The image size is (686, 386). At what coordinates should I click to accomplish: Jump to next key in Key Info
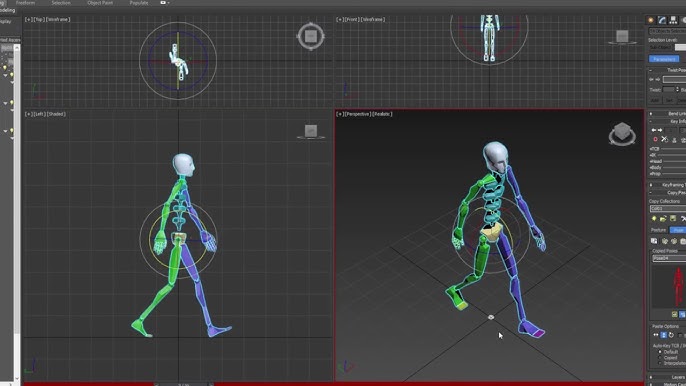[x=660, y=130]
